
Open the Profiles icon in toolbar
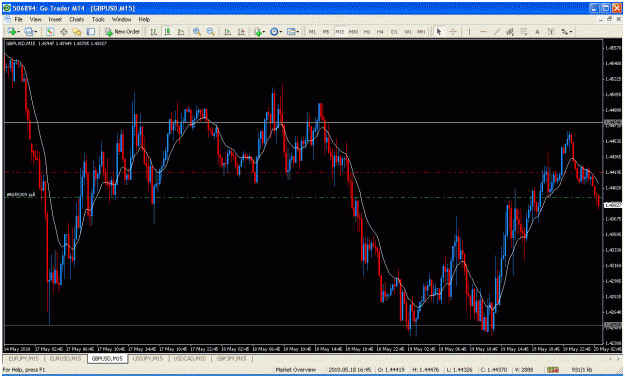click(29, 31)
